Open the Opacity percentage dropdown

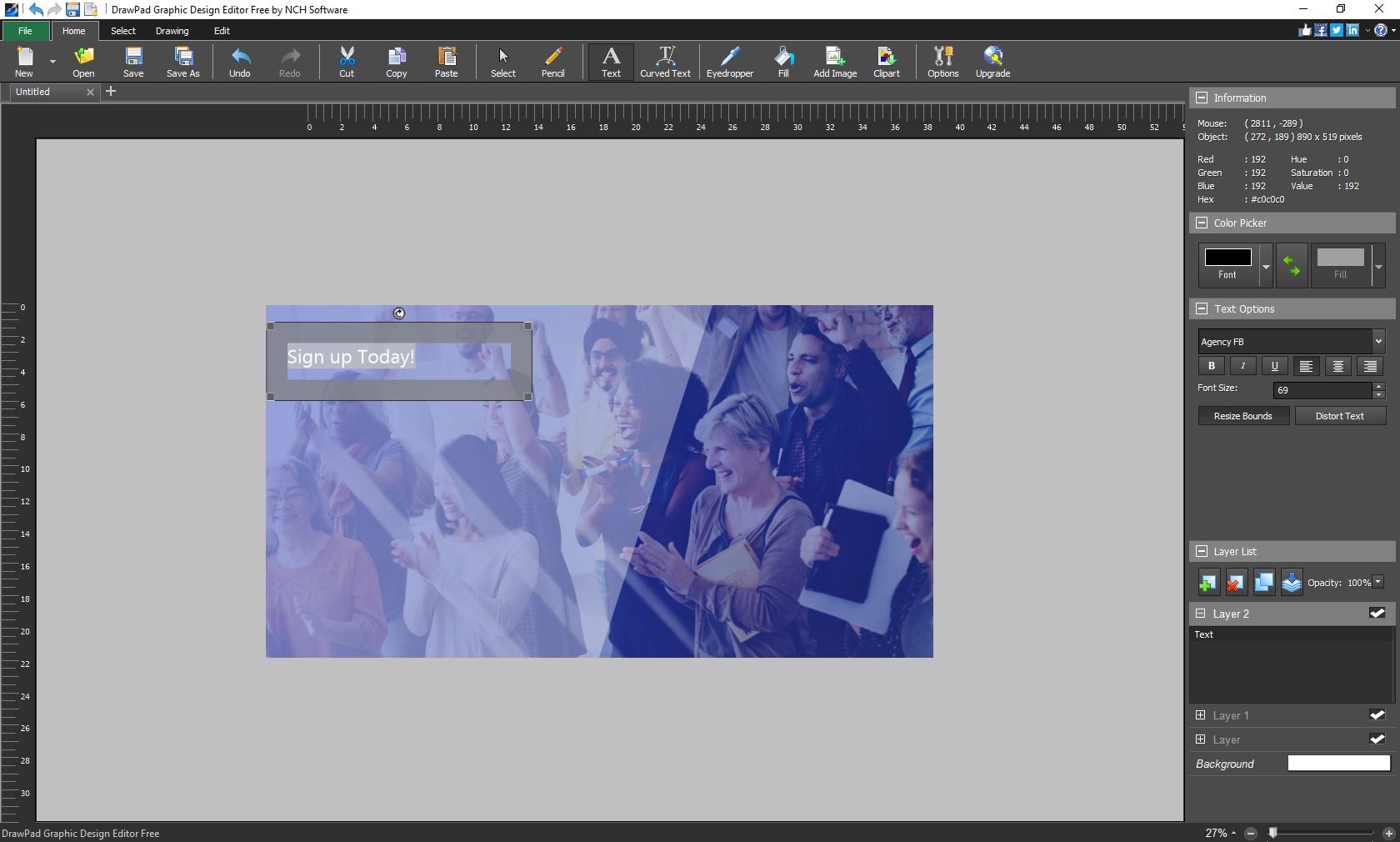click(1378, 583)
